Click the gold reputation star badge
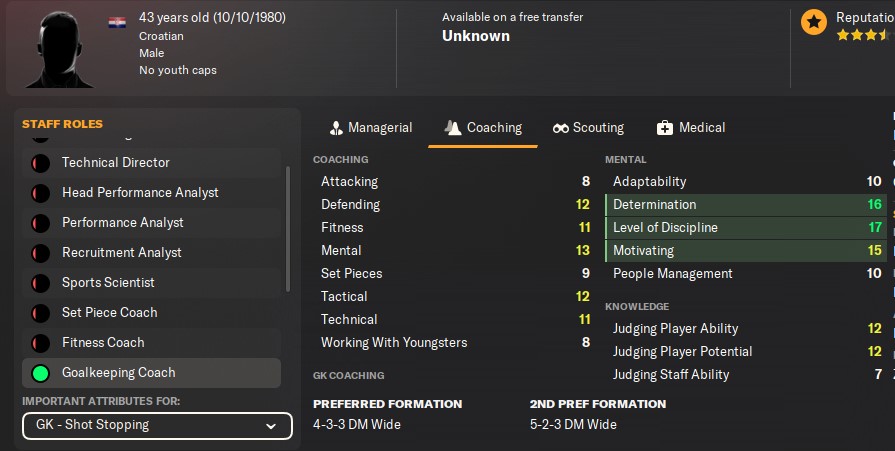Viewport: 895px width, 451px height. 814,20
